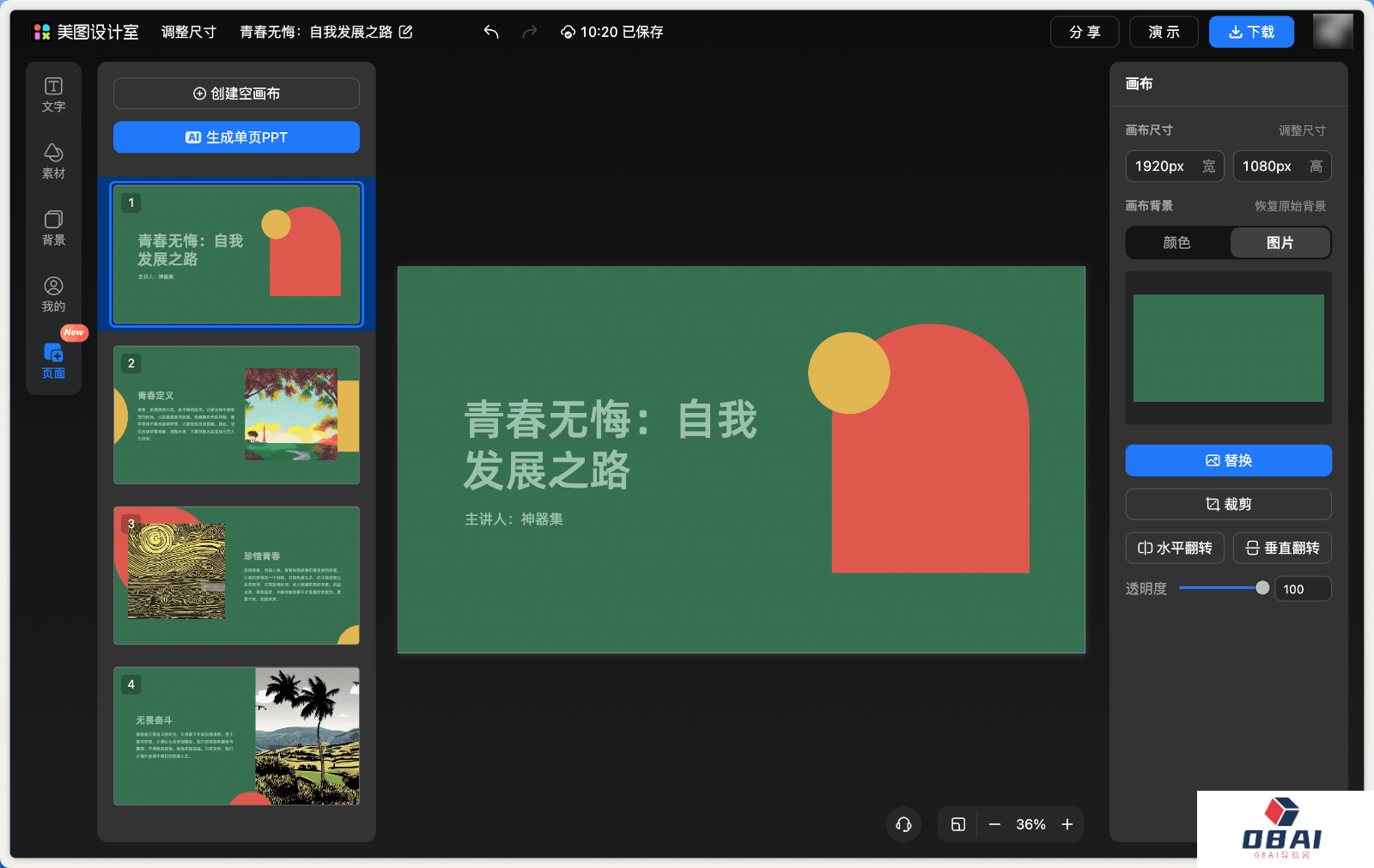Click 水平翻转 horizontal flip button
The height and width of the screenshot is (868, 1374).
pyautogui.click(x=1175, y=548)
